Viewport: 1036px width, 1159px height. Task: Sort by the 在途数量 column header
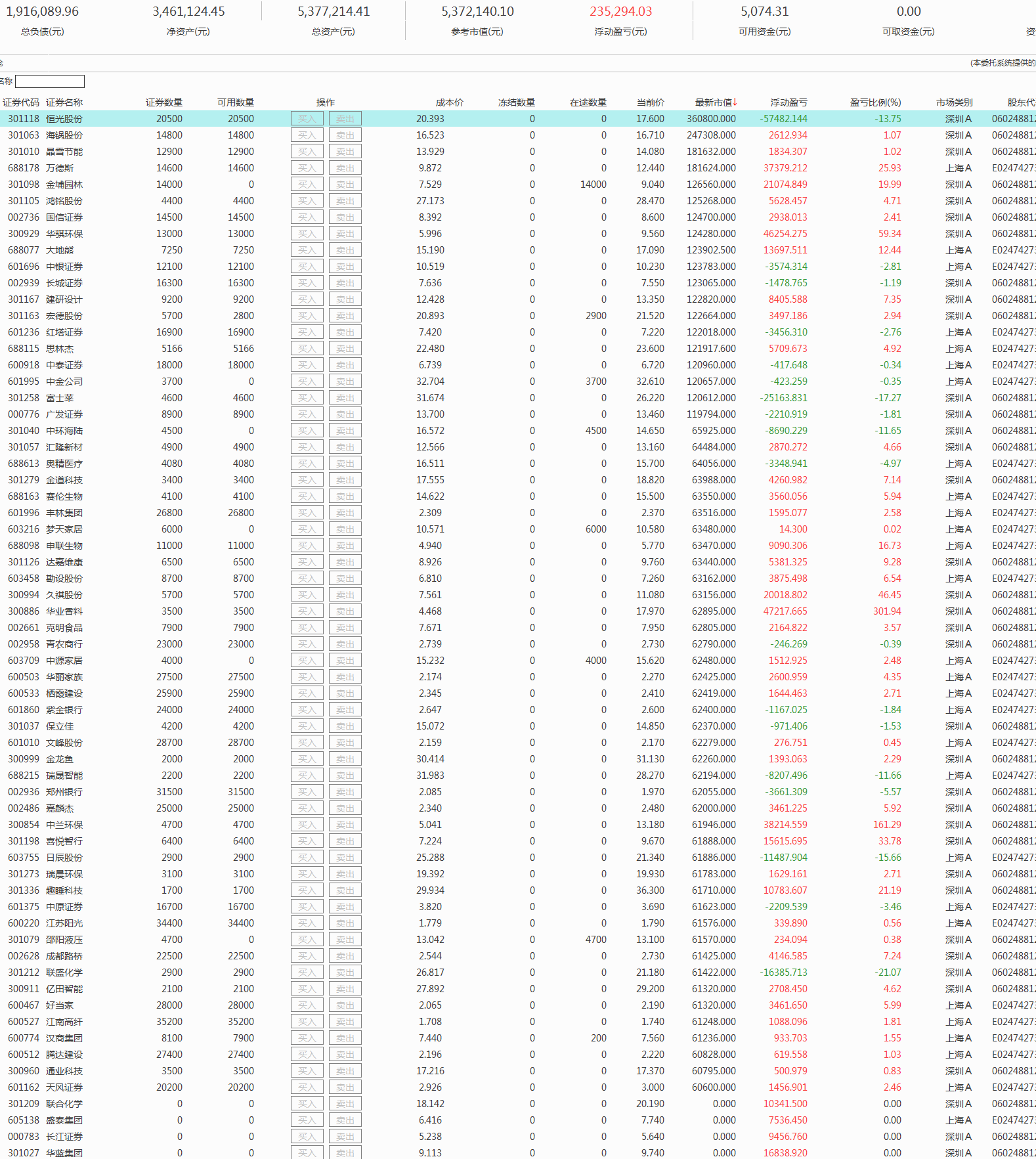[x=588, y=102]
